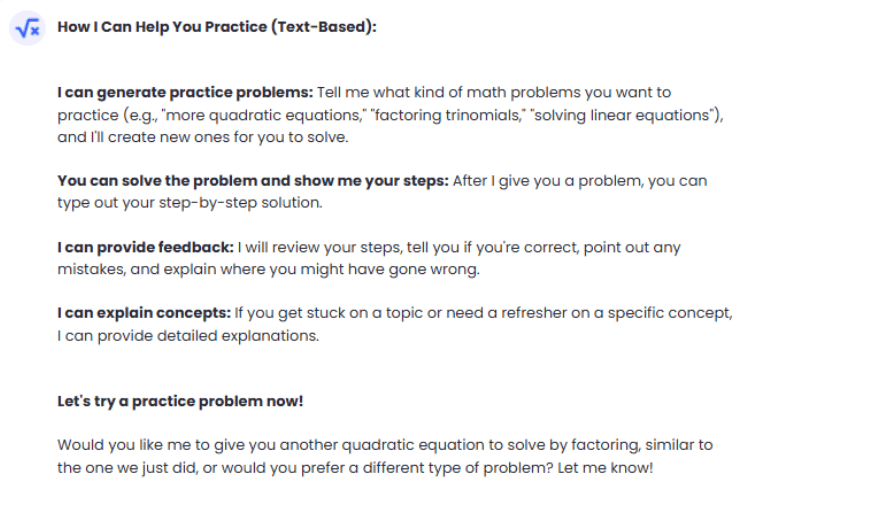Image resolution: width=889 pixels, height=505 pixels.
Task: Click the bold text 'I can generate practice problems:'
Action: (185, 92)
